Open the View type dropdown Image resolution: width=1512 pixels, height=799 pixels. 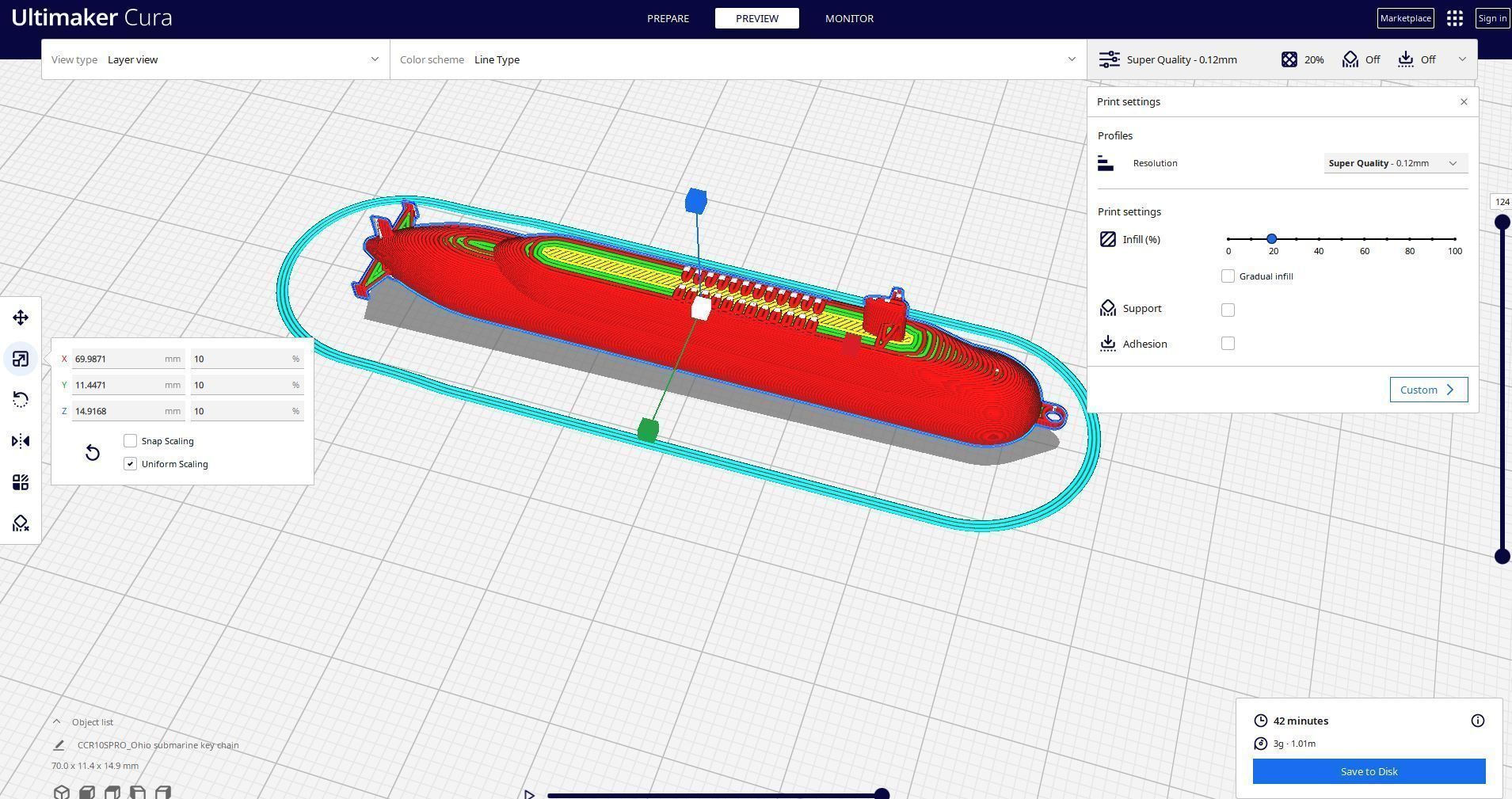coord(215,59)
